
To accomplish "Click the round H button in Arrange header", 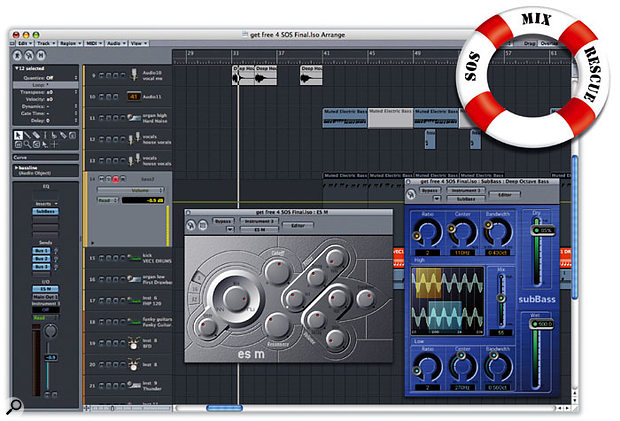I will 42,55.
